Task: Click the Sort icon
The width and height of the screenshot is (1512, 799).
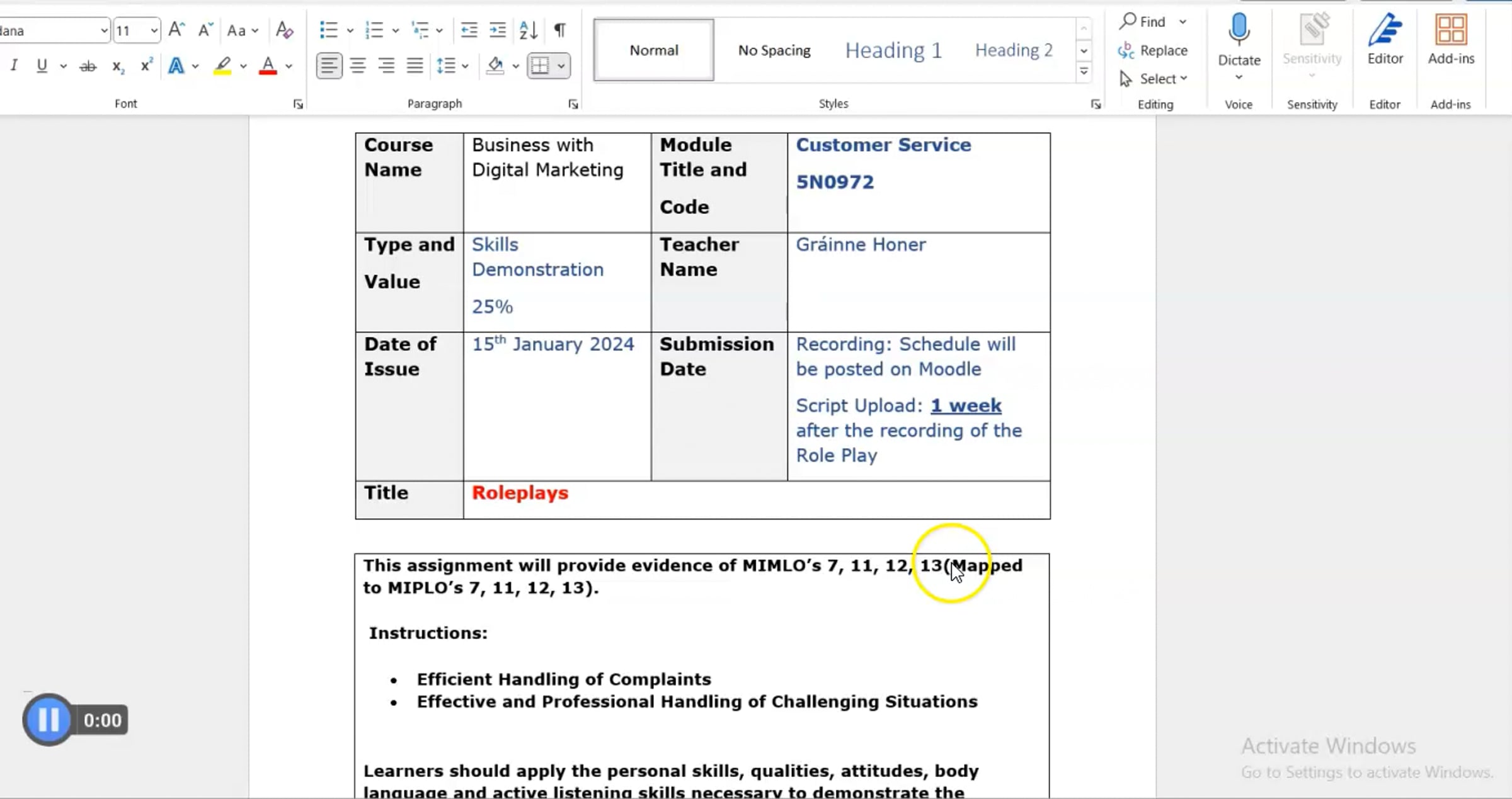Action: (528, 30)
